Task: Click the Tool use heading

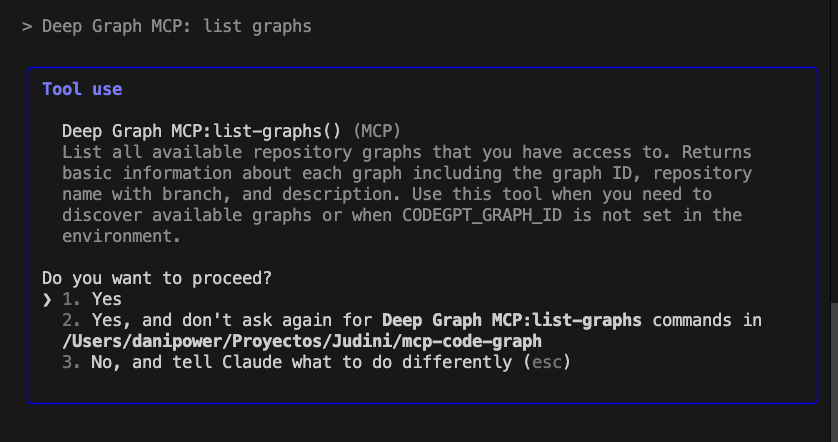Action: coord(82,89)
